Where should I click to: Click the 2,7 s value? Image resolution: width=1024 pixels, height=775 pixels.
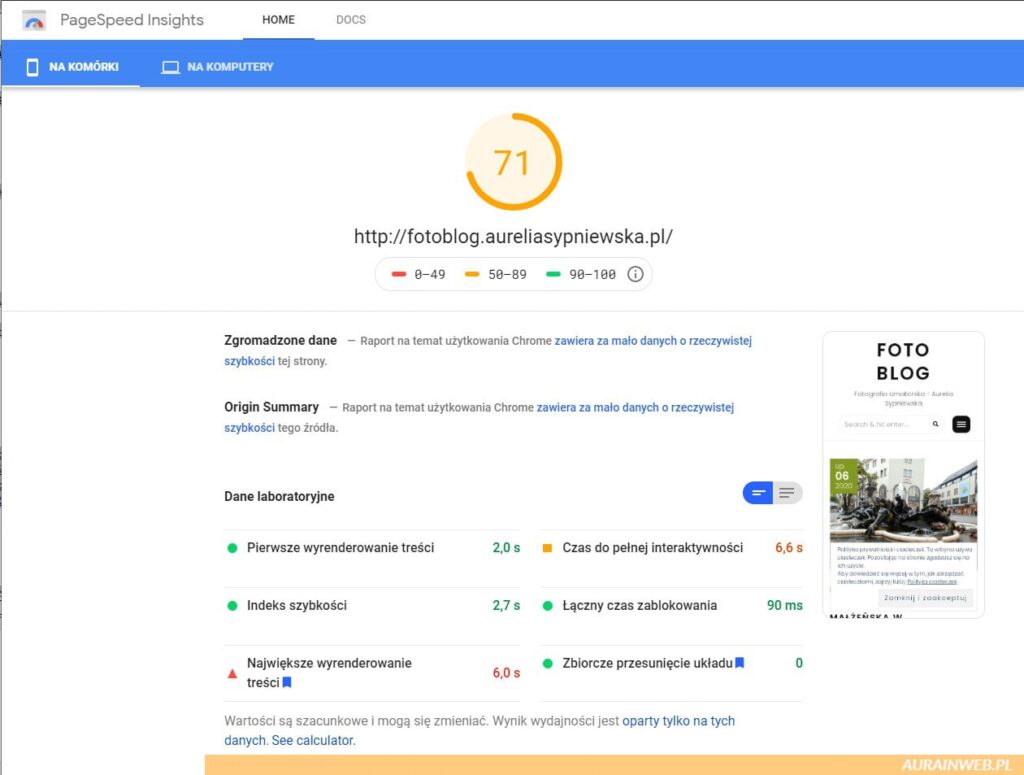506,605
